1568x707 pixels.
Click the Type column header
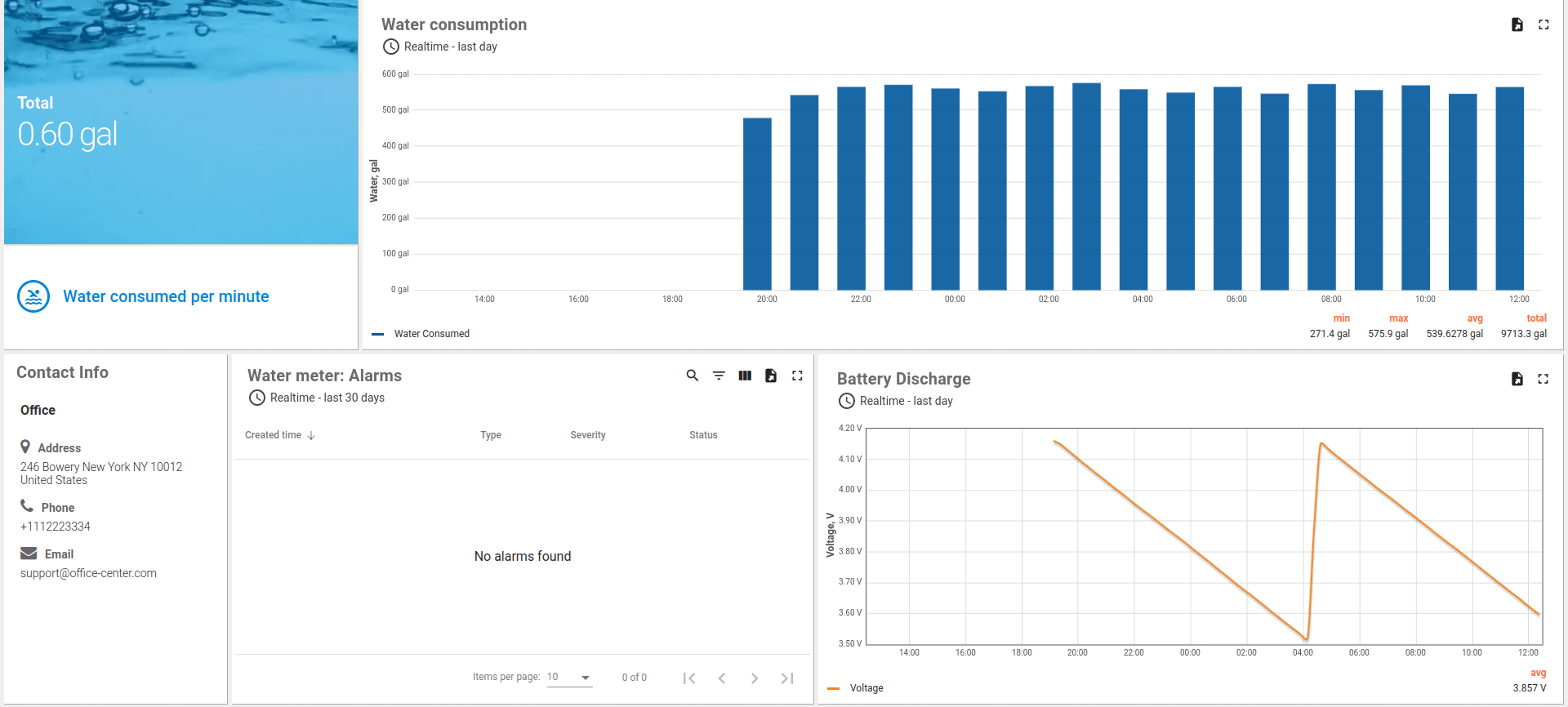490,435
